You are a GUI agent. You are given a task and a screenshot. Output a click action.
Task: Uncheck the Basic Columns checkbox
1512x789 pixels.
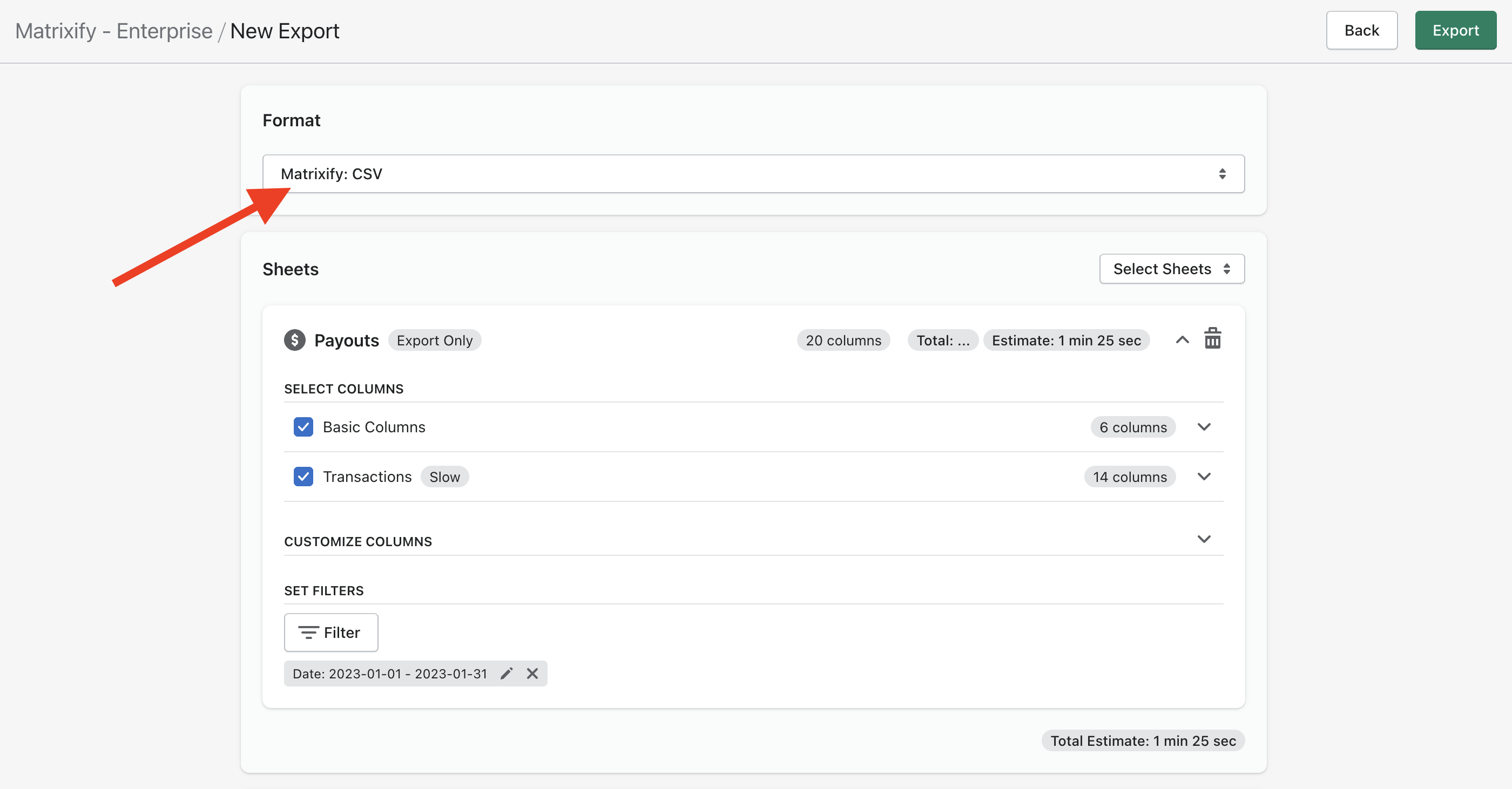click(x=303, y=427)
